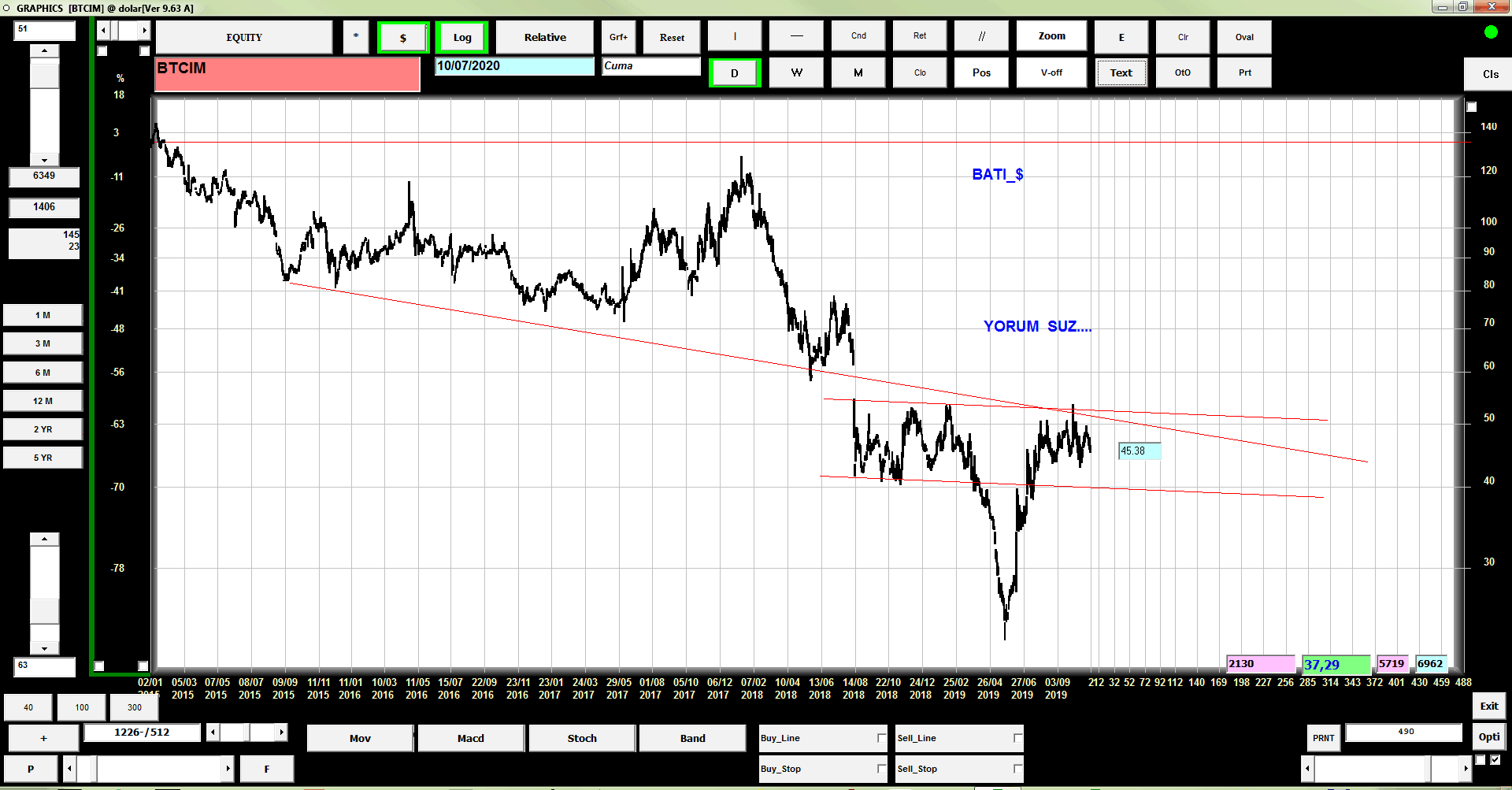The width and height of the screenshot is (1512, 790).
Task: Click the E toolbar button
Action: pyautogui.click(x=1121, y=37)
